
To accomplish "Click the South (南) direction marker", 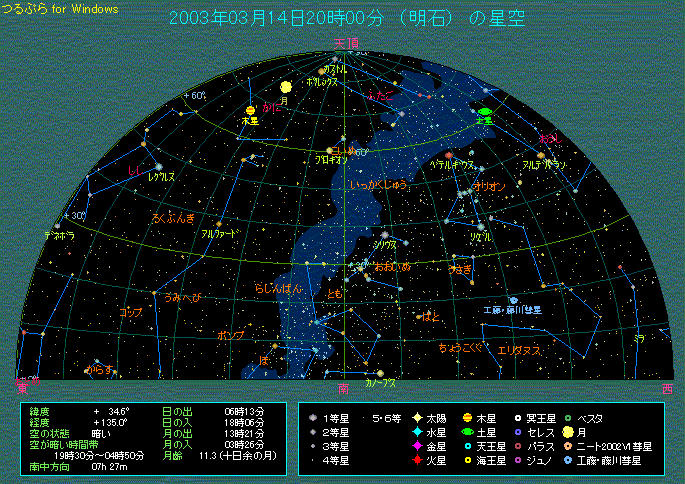I will click(344, 386).
